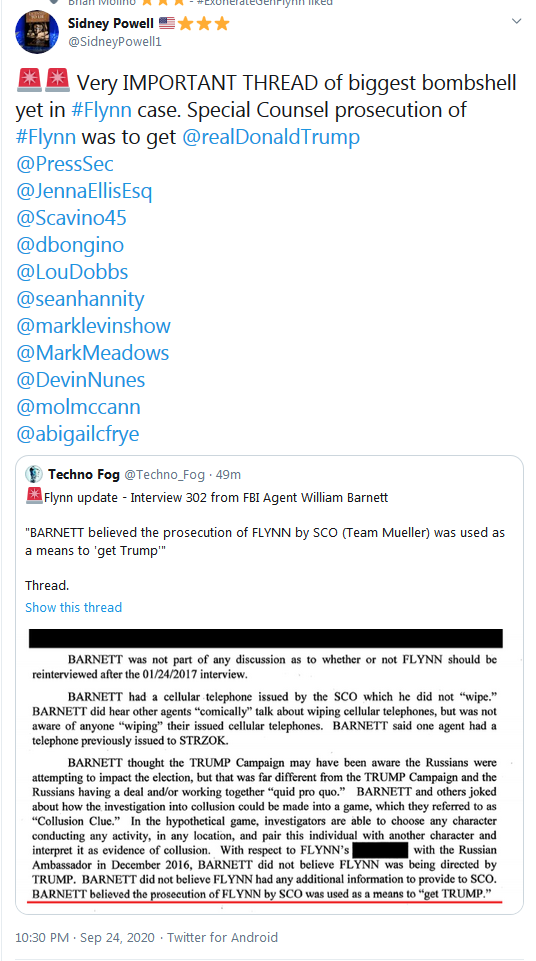Click the 10:30 PM Sep 24 timestamp

[x=85, y=937]
